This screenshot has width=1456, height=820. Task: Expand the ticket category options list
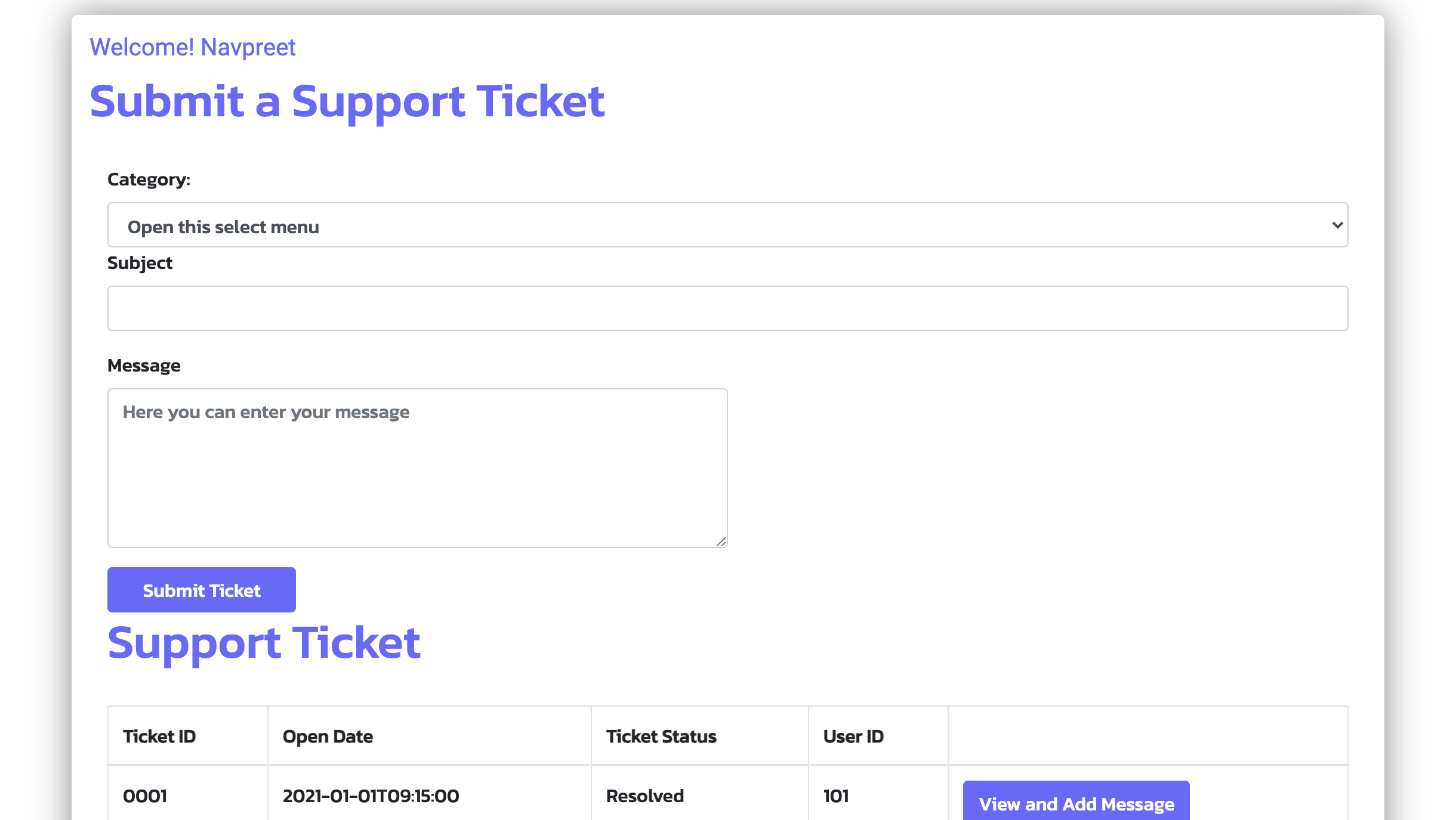point(727,225)
